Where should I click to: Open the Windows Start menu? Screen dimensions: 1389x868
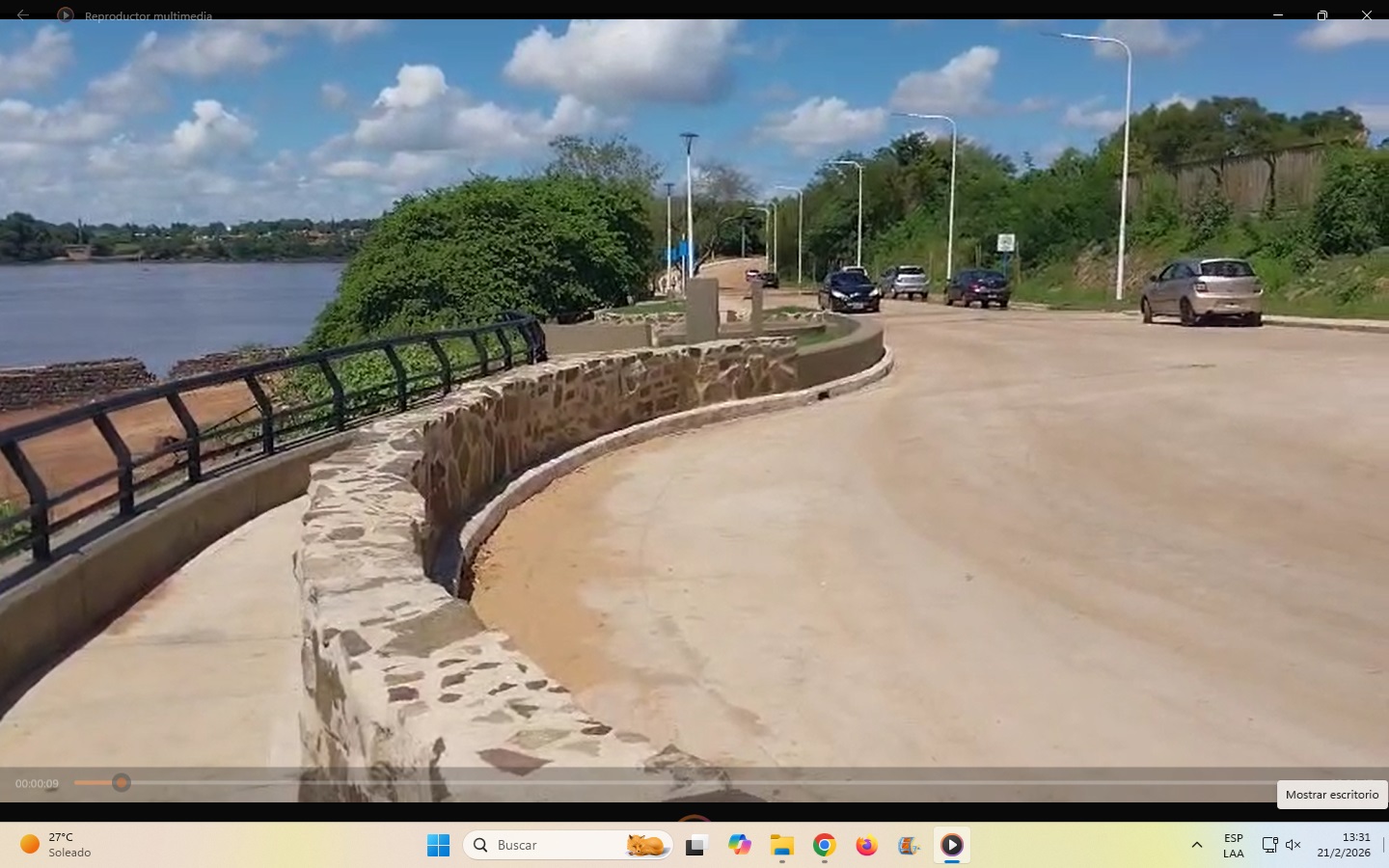point(438,846)
